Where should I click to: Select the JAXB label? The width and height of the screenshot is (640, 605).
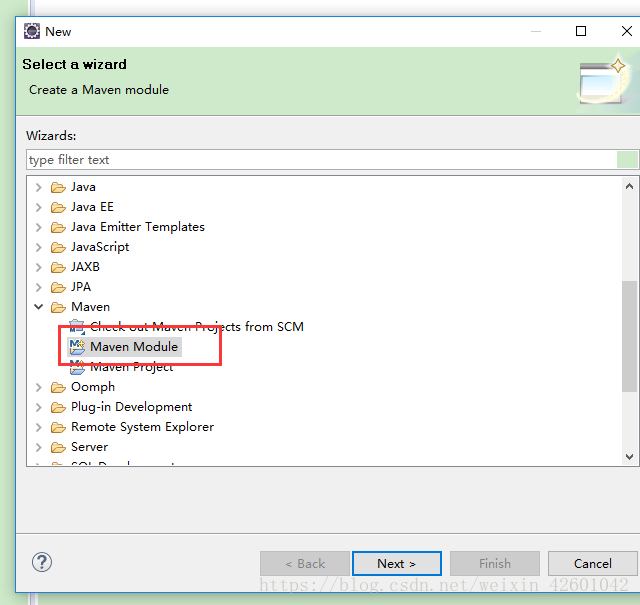tap(85, 267)
